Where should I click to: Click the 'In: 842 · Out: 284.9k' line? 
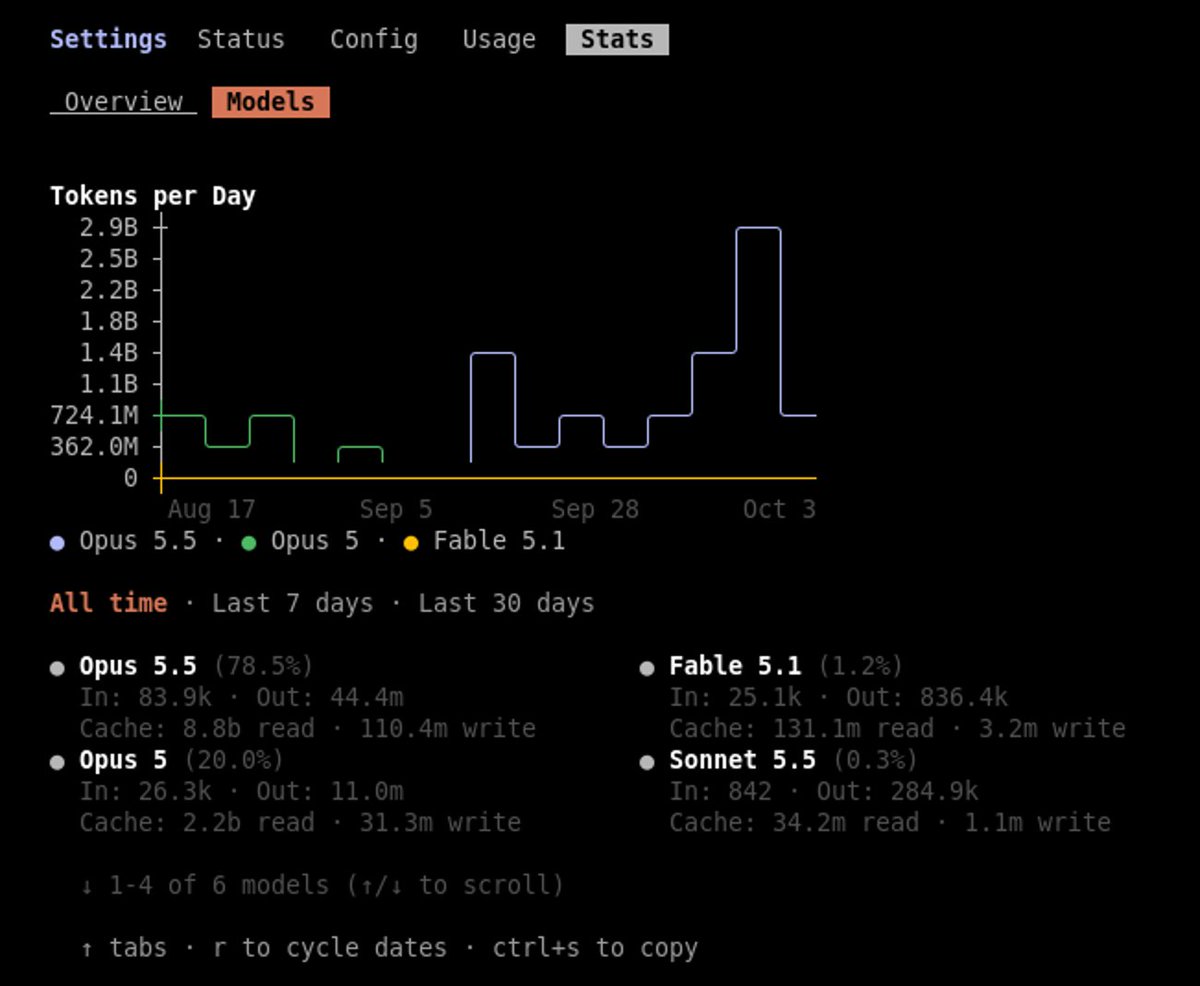coord(823,791)
